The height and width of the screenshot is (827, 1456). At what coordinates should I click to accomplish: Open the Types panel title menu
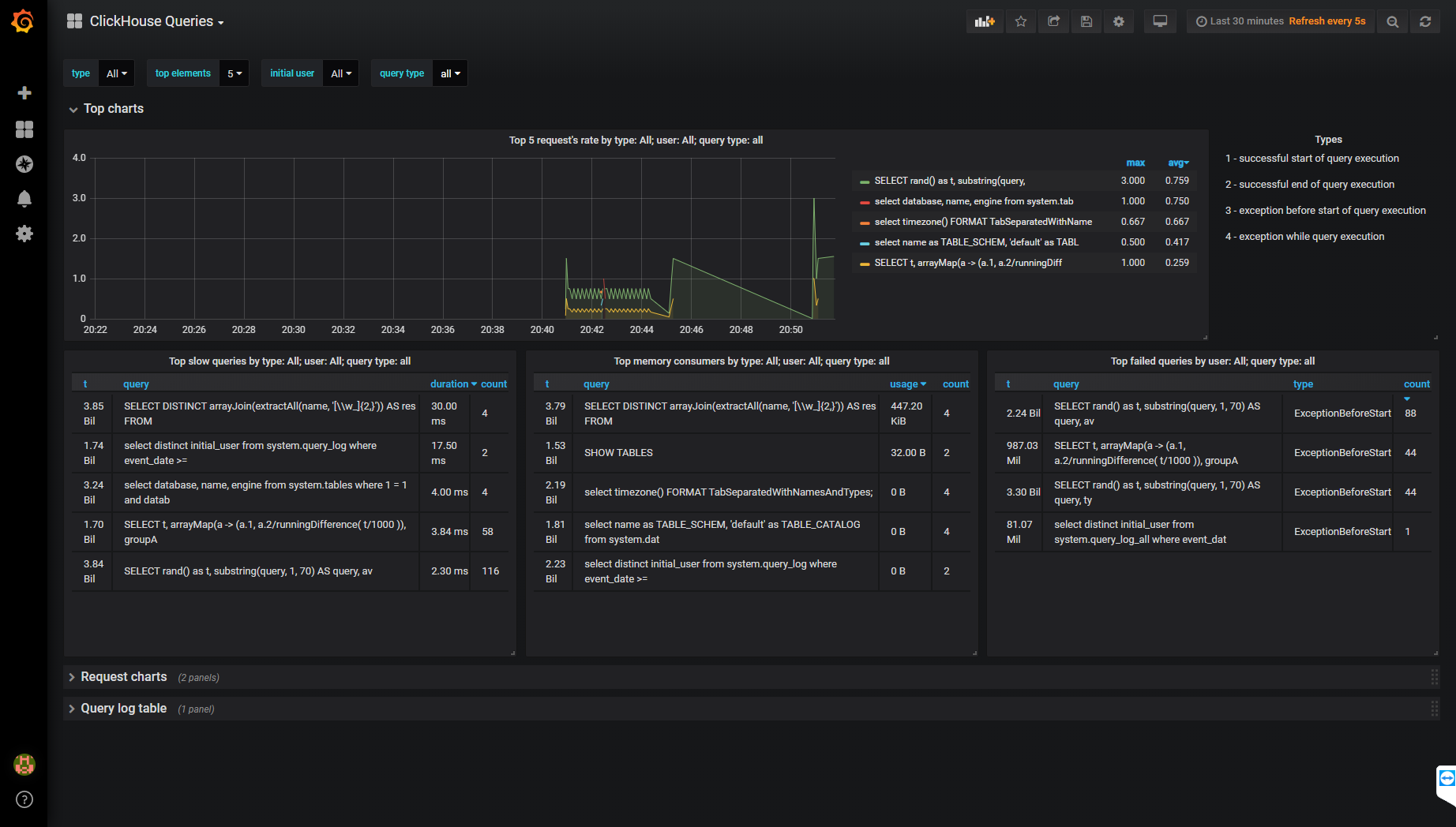click(1328, 140)
